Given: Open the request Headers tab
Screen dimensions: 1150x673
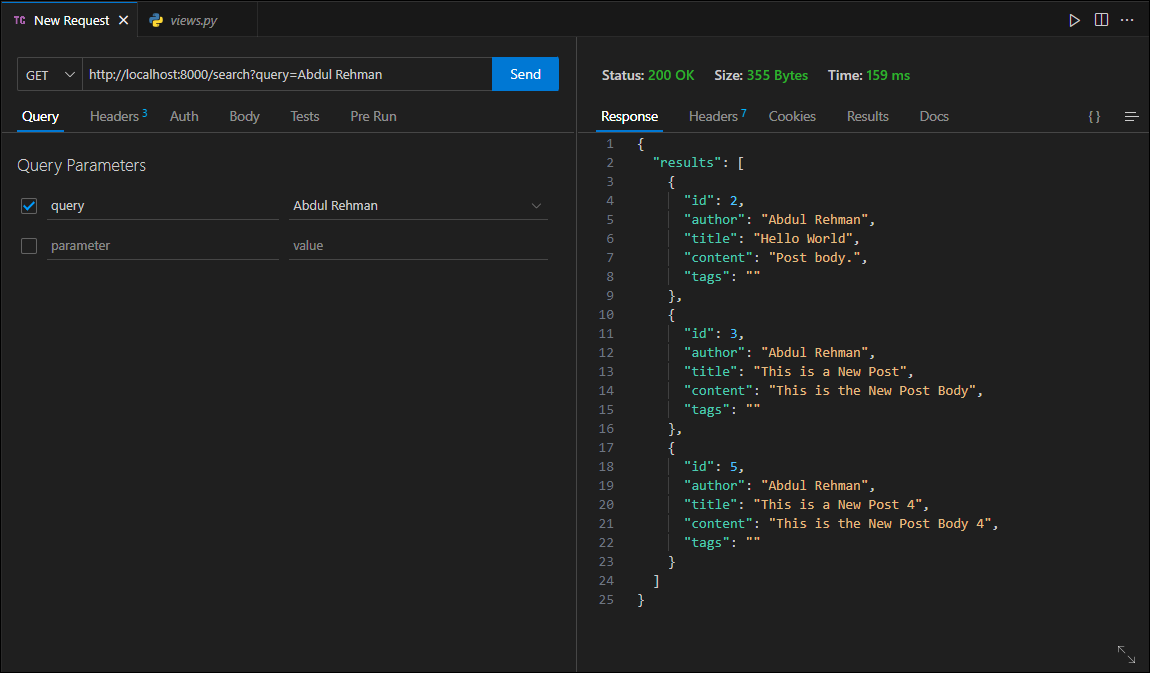Looking at the screenshot, I should [118, 117].
